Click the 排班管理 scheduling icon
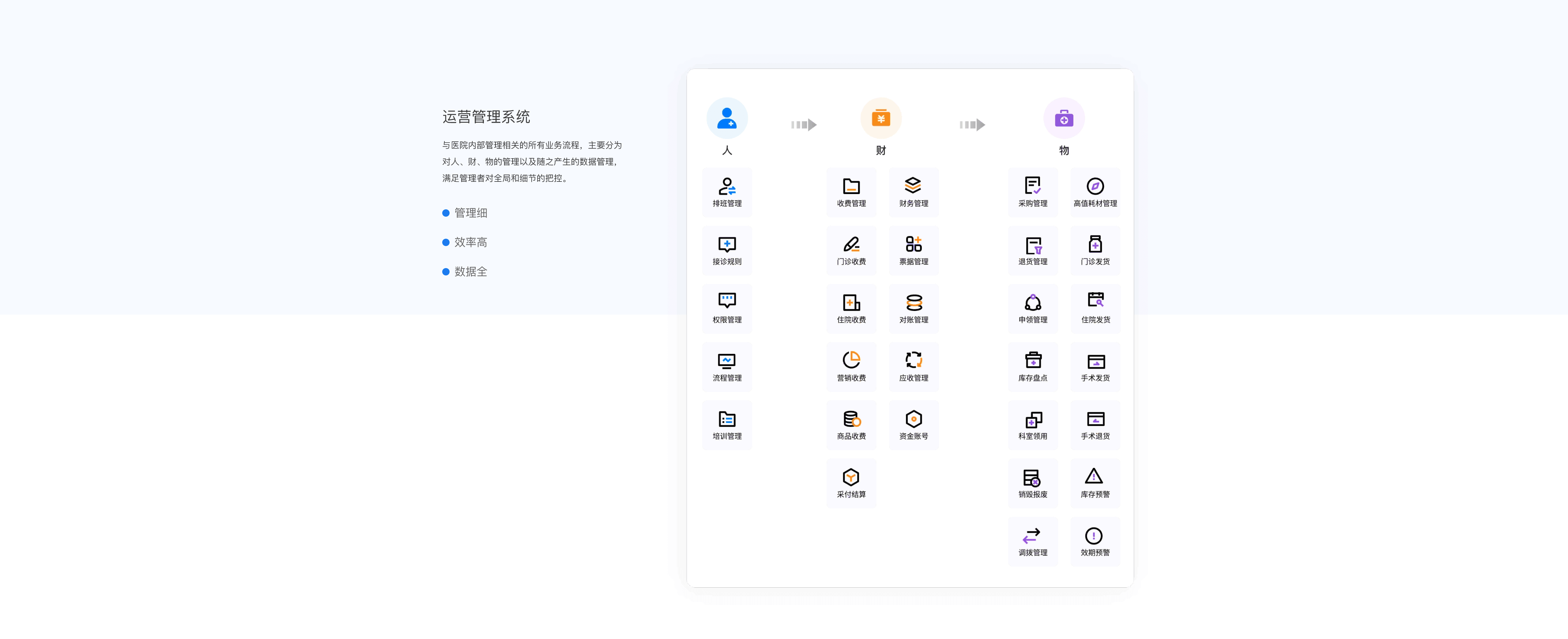1568x639 pixels. tap(727, 187)
